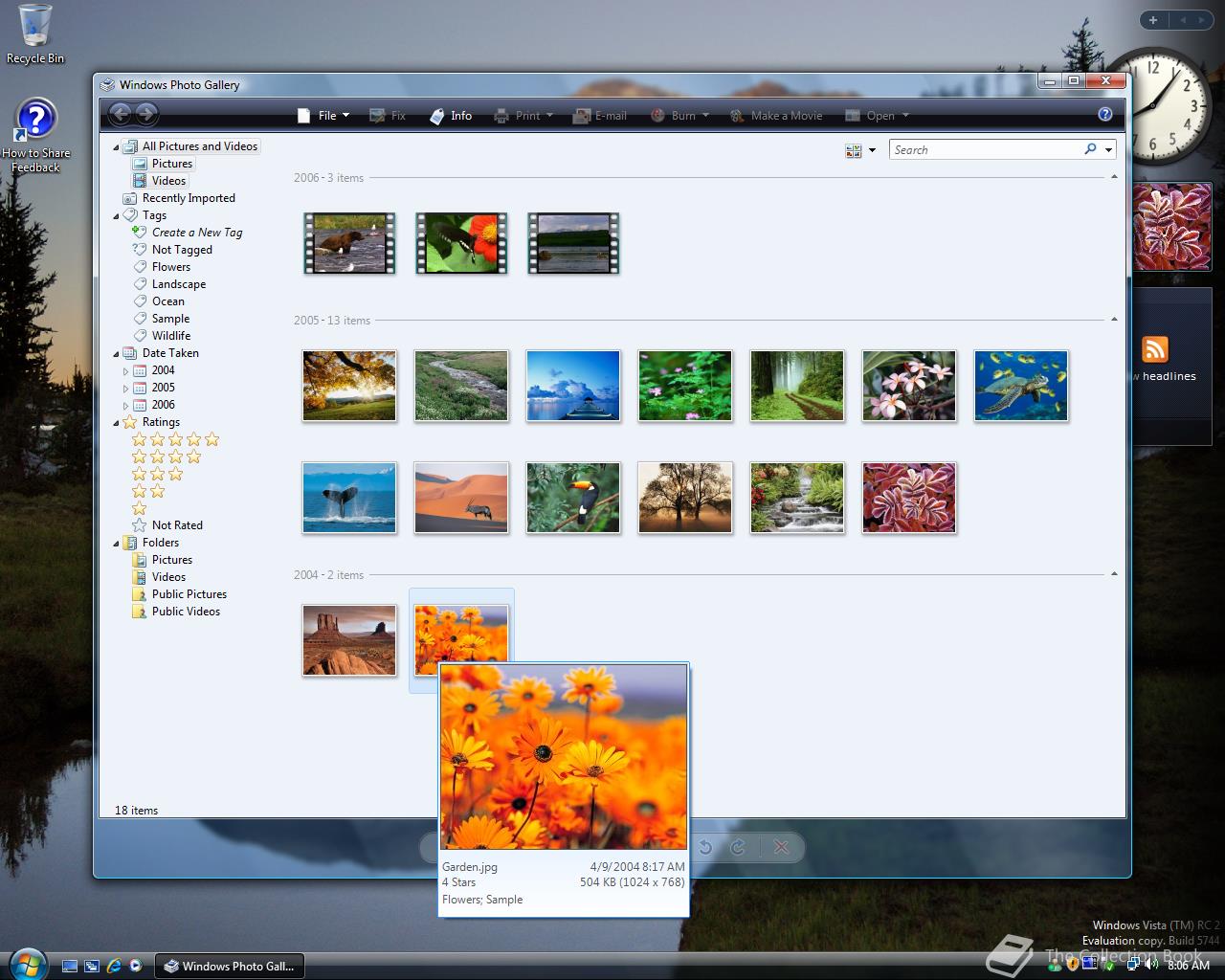Screen dimensions: 1225x980
Task: Click the sidebar add gadget plus button
Action: pos(1153,20)
